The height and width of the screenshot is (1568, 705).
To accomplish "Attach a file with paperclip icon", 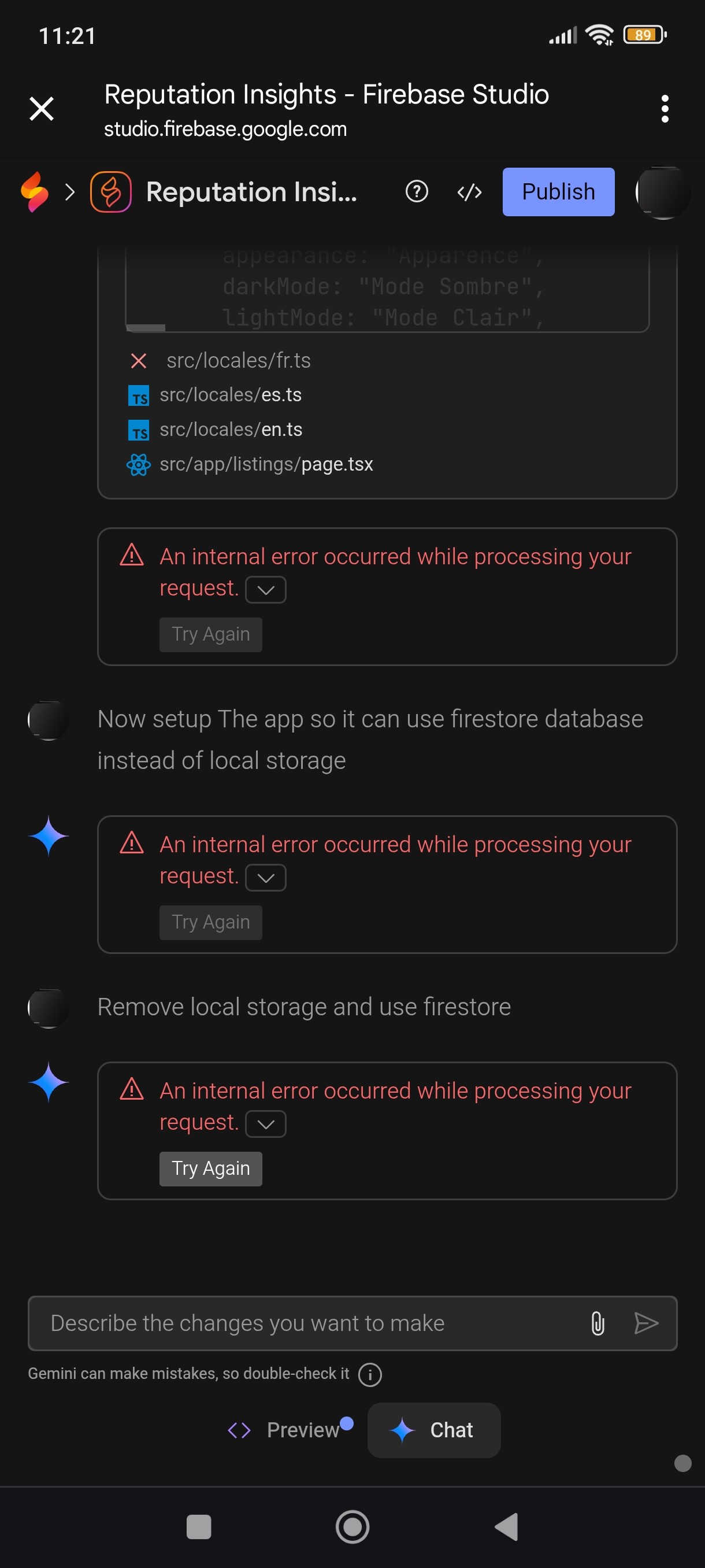I will 598,1323.
